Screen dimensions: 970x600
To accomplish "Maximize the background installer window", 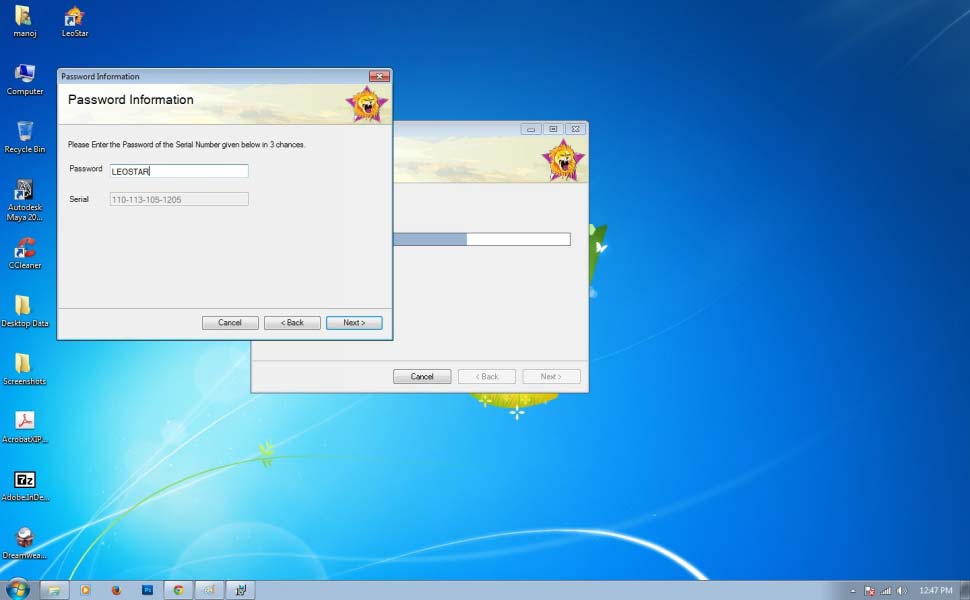I will tap(553, 129).
